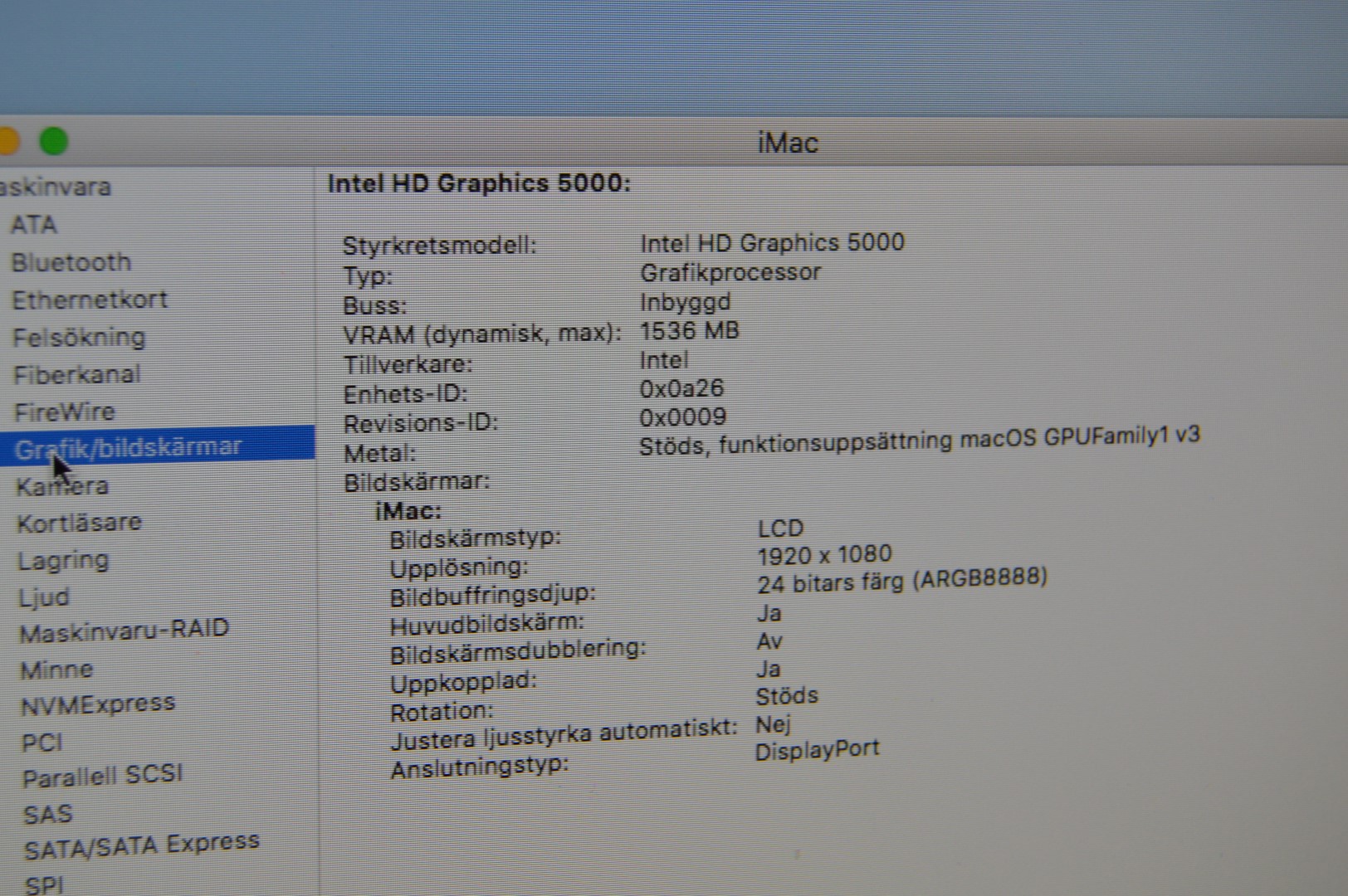Show Kortläsare information

click(x=80, y=523)
